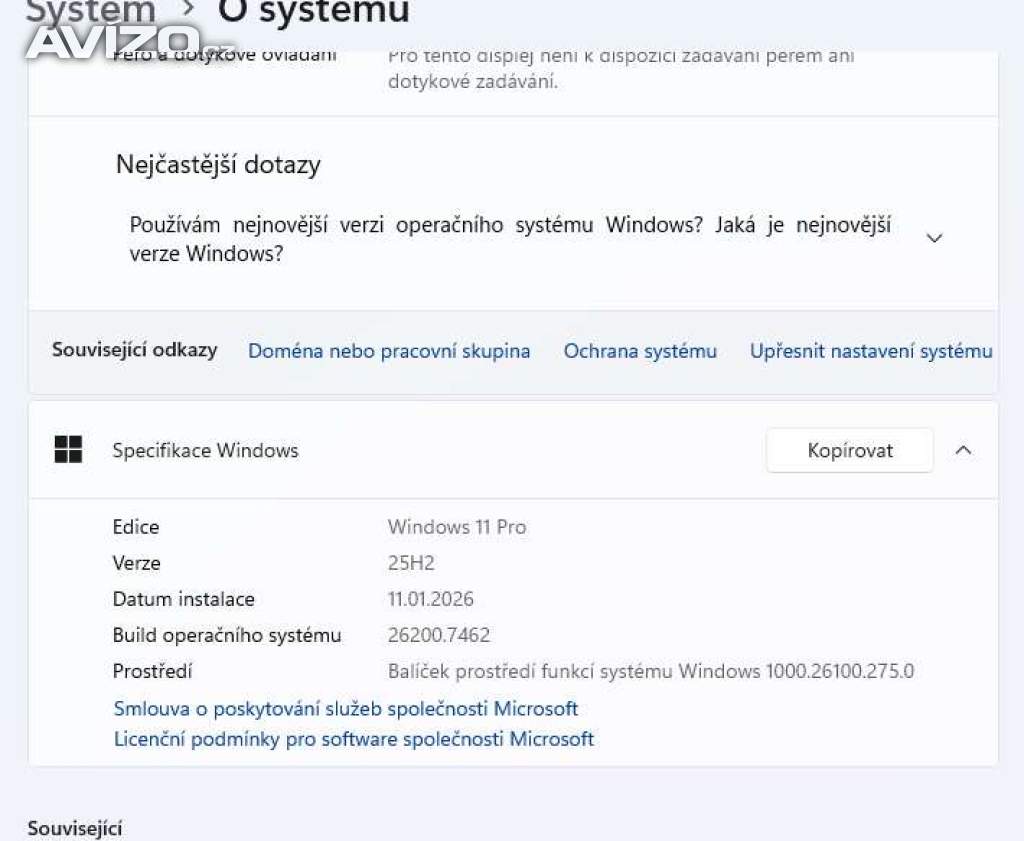Open the FAQ question about nejnovější verze Windows
1024x841 pixels.
pos(510,239)
